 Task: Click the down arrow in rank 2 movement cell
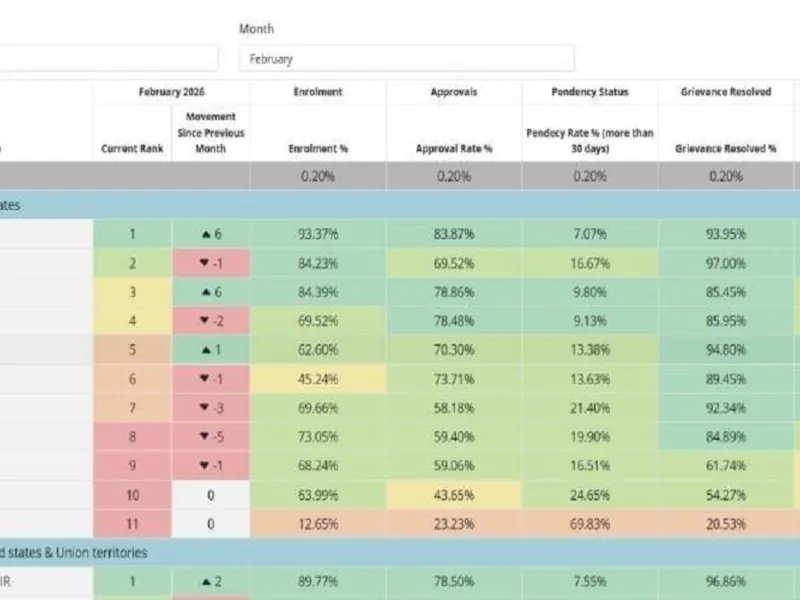(x=205, y=263)
